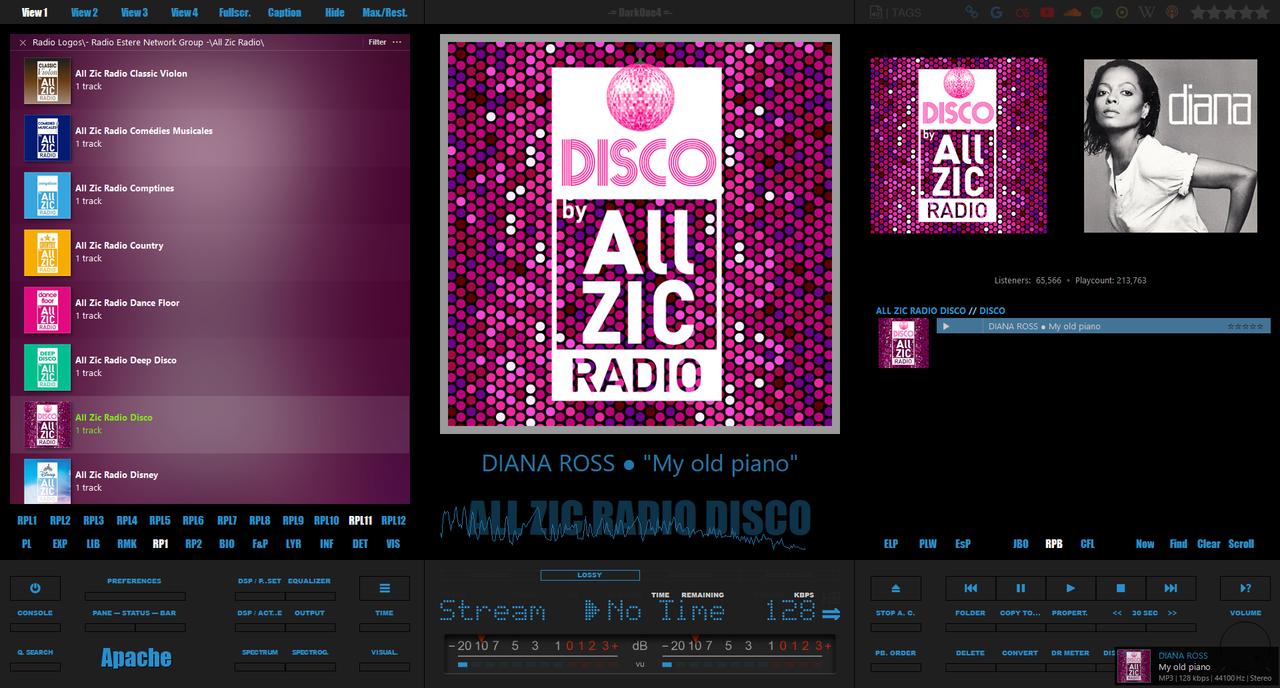Click the yellow circular disc icon

1122,12
